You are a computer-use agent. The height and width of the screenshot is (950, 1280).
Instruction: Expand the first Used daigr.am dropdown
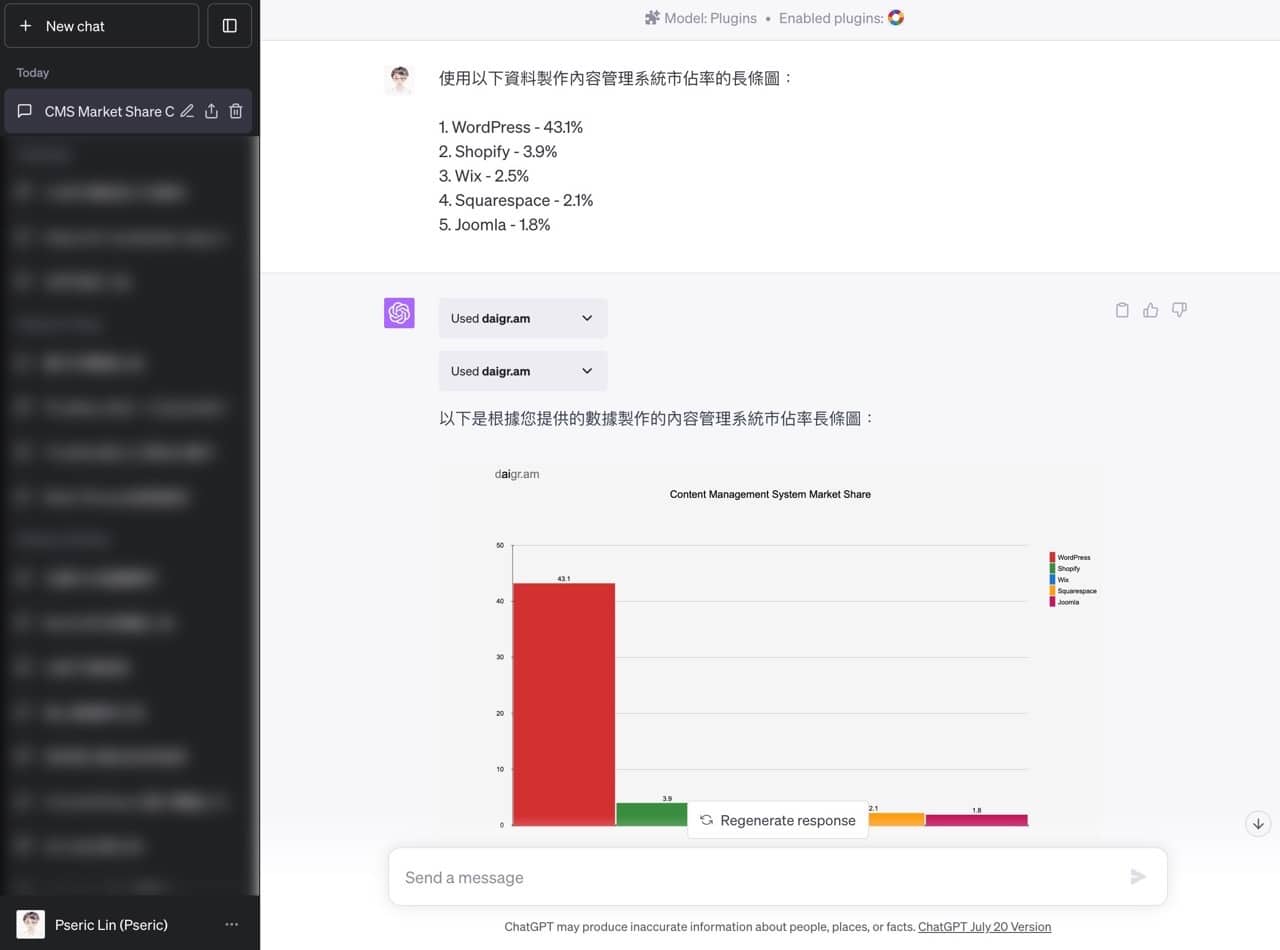pos(523,318)
